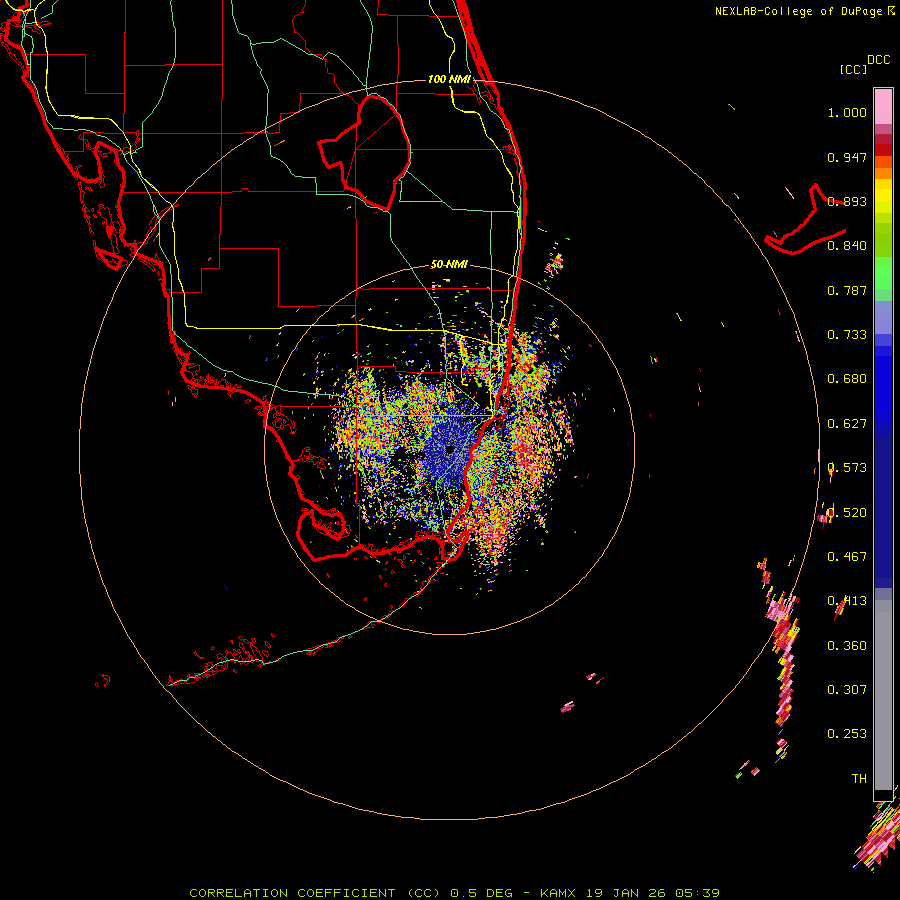Click the 0.253 scale value
The image size is (900, 900).
(847, 734)
